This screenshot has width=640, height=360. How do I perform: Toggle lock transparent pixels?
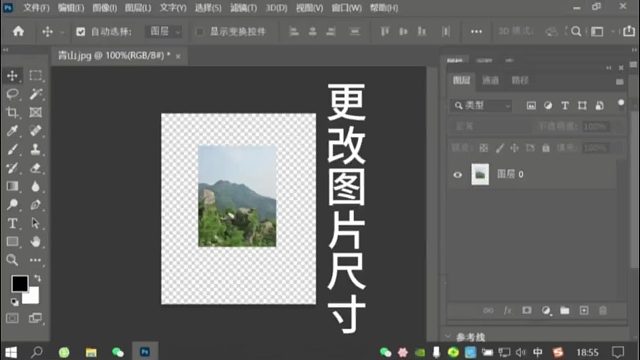(483, 148)
